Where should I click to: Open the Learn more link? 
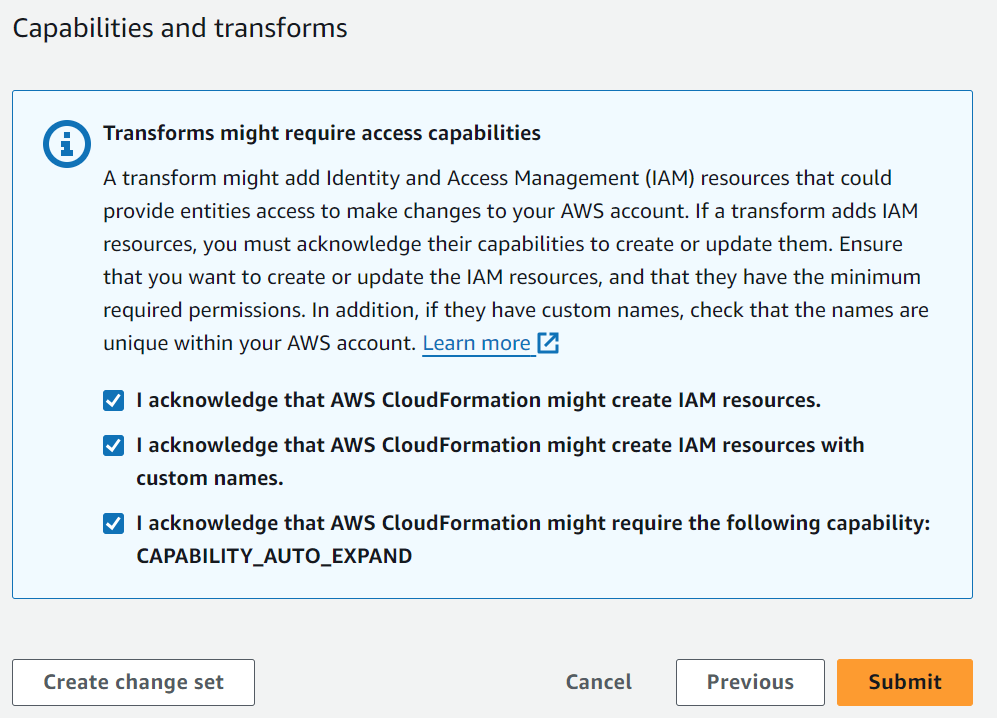[x=477, y=343]
